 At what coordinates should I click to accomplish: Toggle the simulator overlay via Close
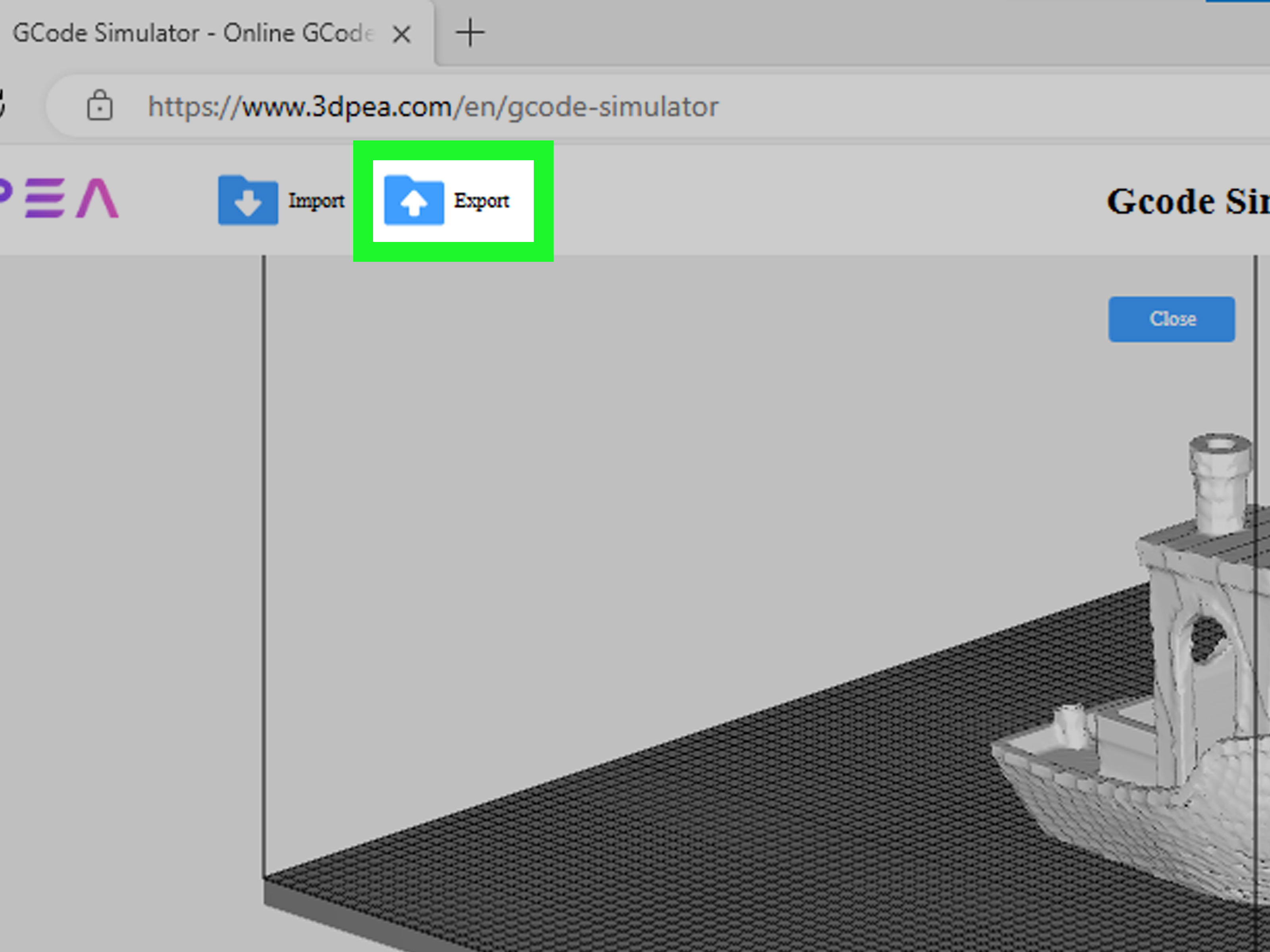[x=1172, y=319]
